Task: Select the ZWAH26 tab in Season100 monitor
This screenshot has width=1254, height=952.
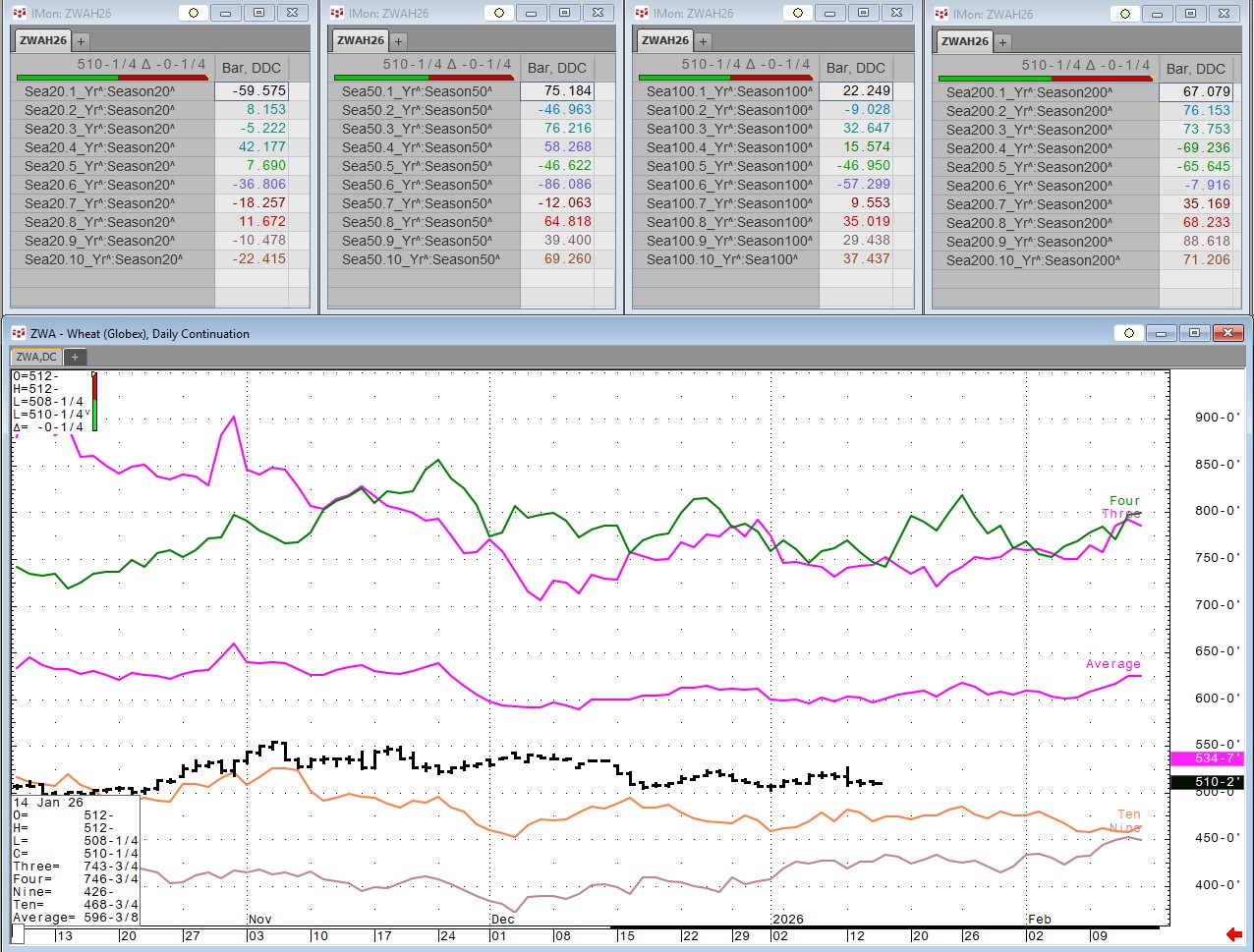Action: pyautogui.click(x=665, y=41)
